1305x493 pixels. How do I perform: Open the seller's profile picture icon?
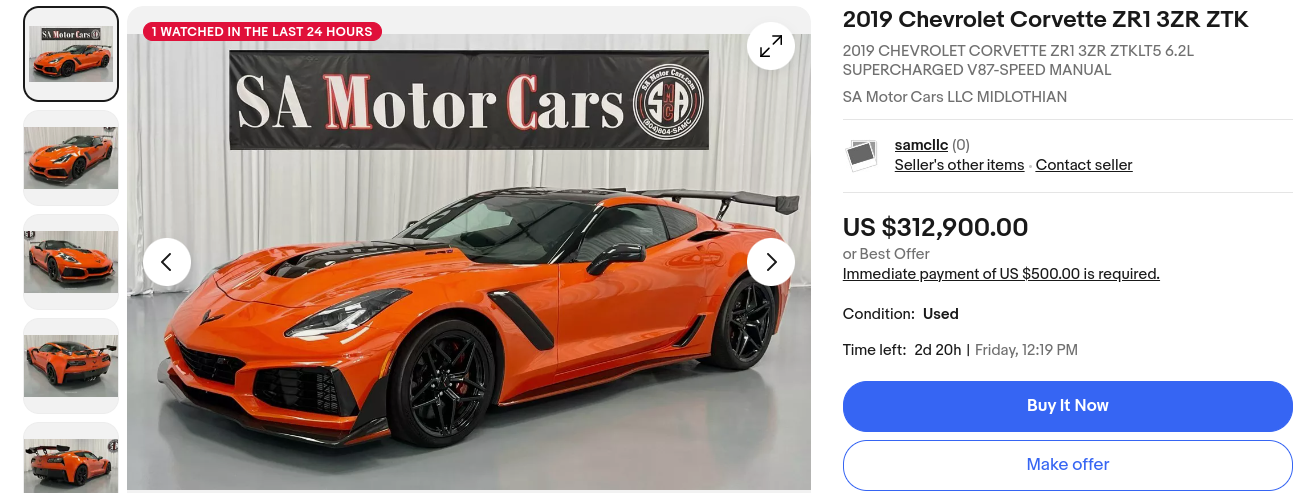(862, 155)
